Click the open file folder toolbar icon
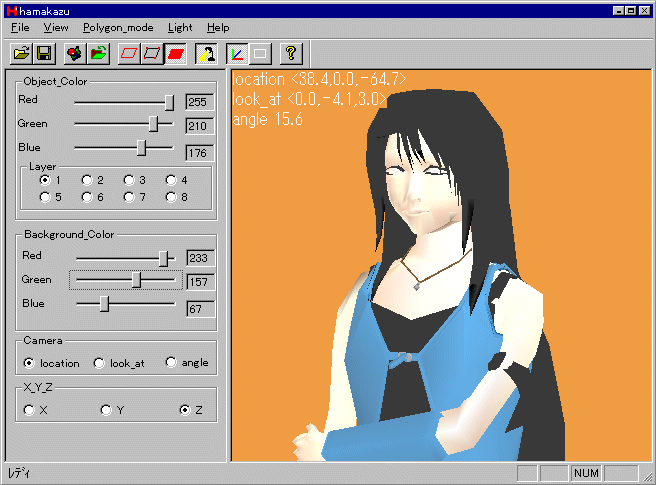Image resolution: width=656 pixels, height=485 pixels. point(21,54)
